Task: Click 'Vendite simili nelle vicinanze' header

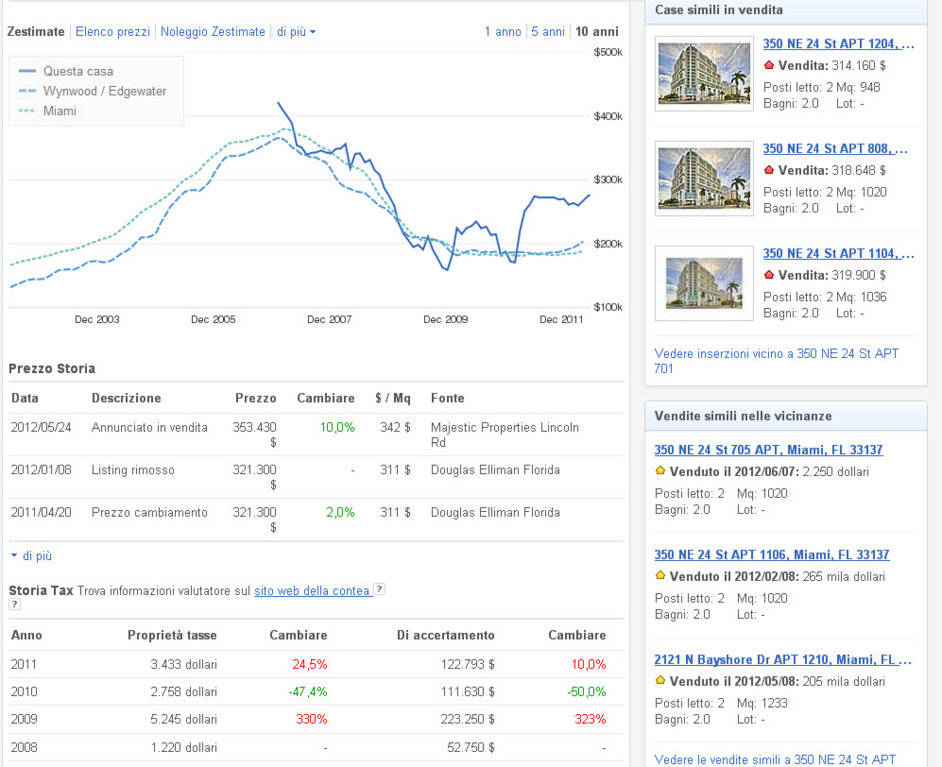Action: click(743, 416)
